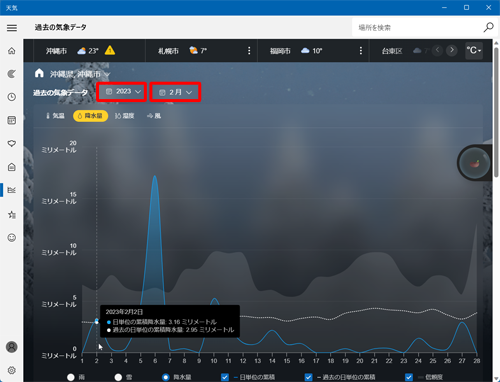Switch to the 湿度 tab

125,116
